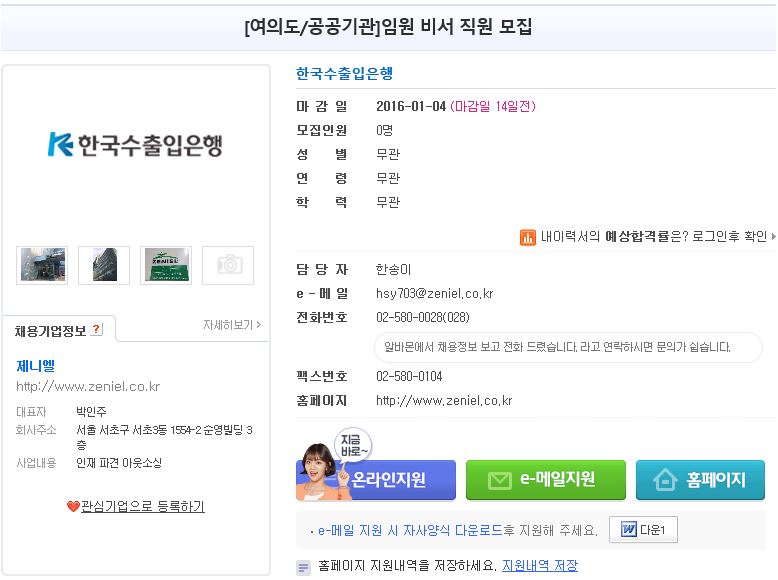
Task: Click the 모집인원 value 0명
Action: [385, 130]
